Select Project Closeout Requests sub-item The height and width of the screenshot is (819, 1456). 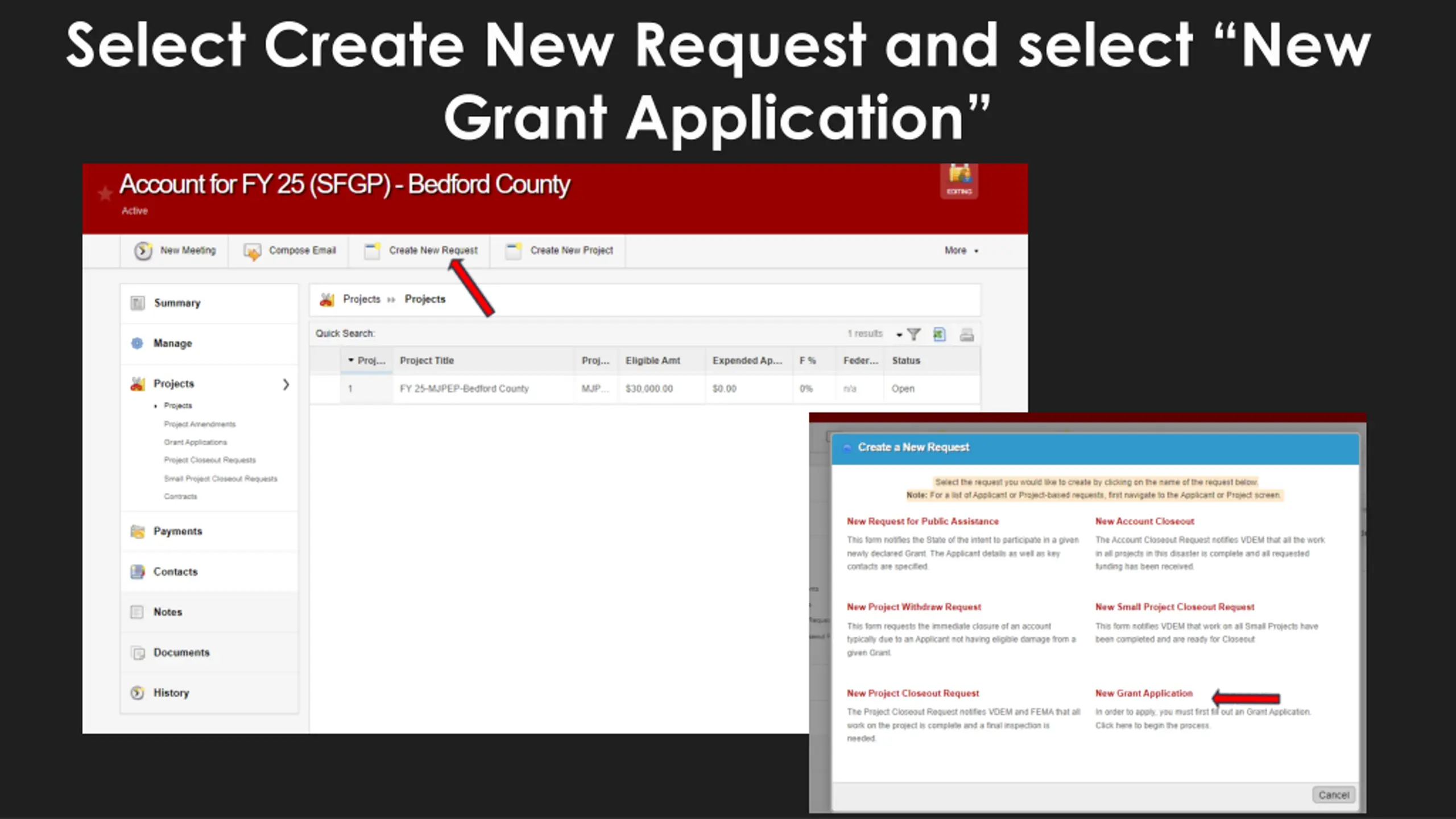pyautogui.click(x=210, y=460)
